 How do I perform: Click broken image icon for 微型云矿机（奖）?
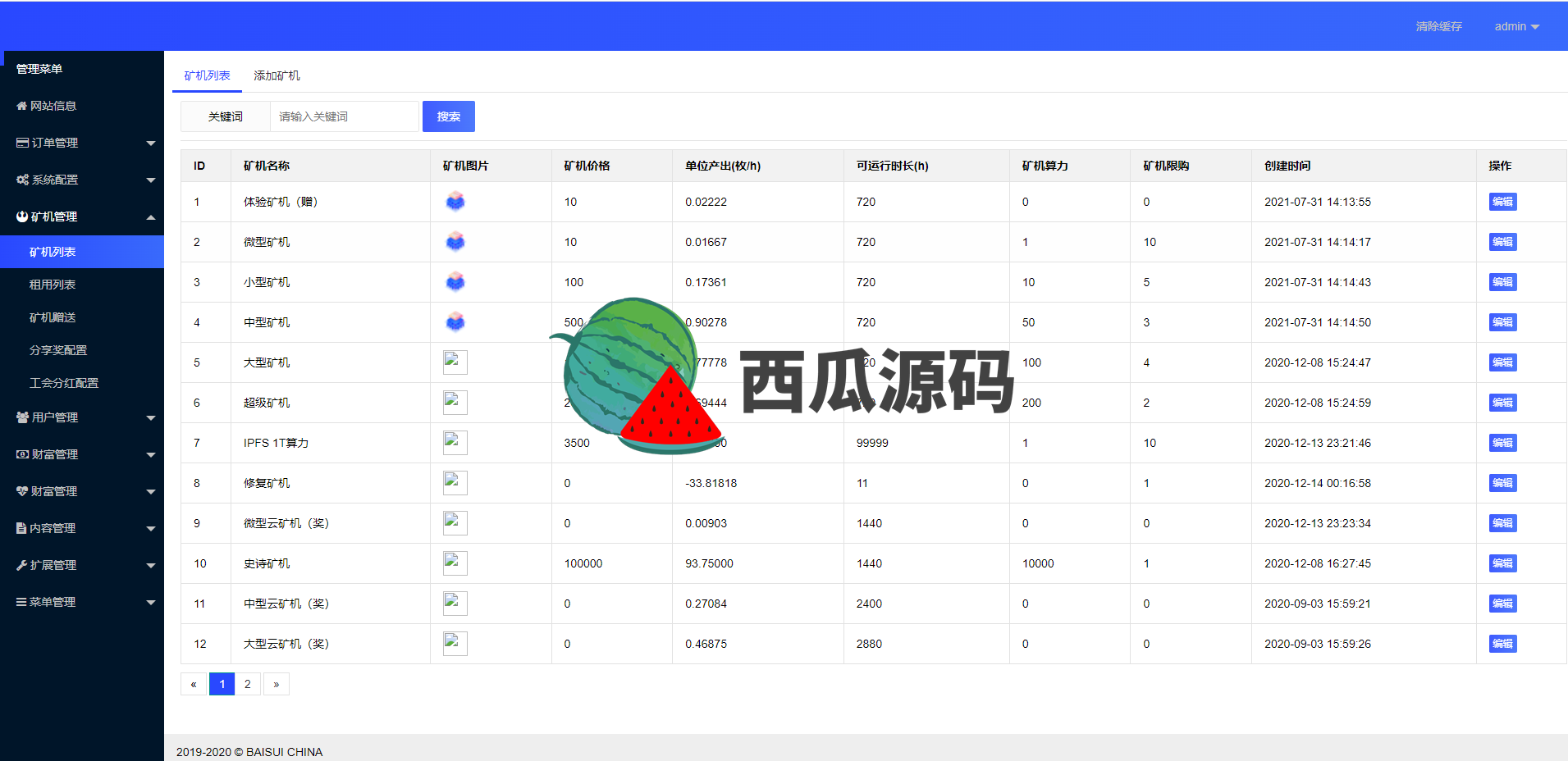point(455,523)
